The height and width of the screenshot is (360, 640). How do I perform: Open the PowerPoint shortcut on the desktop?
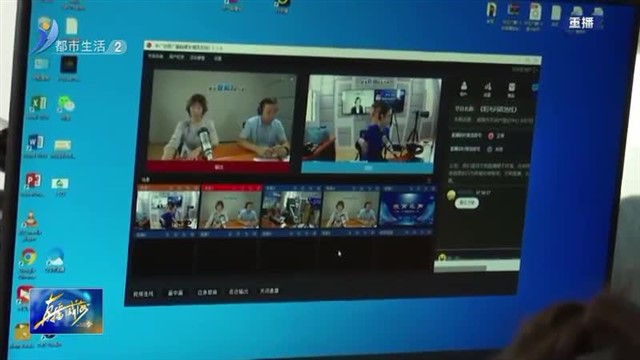(x=33, y=180)
